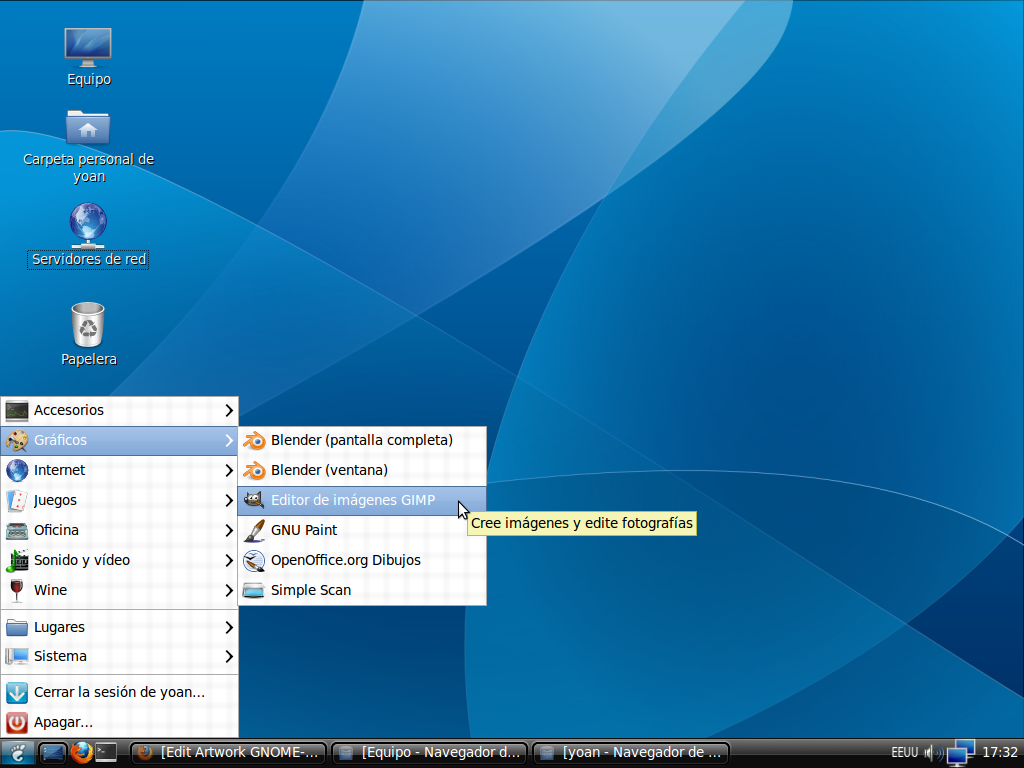Click the Juegos submenu arrow
This screenshot has height=768, width=1024.
pyautogui.click(x=229, y=500)
